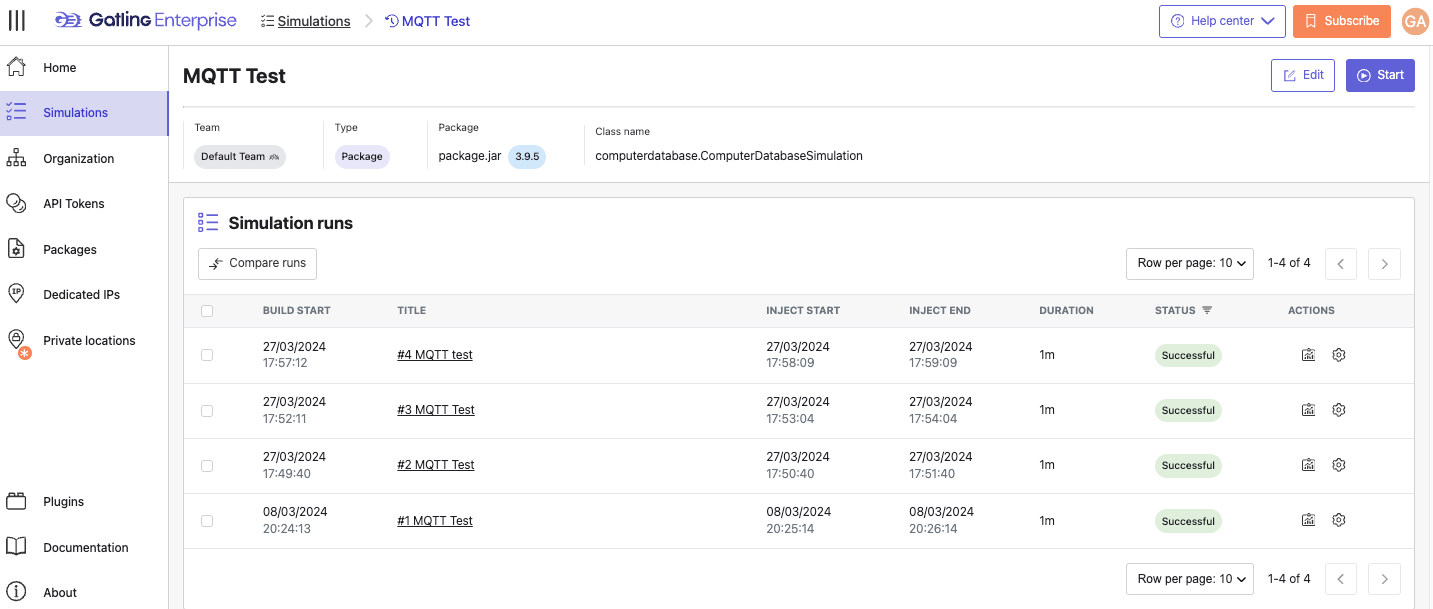Open the #1 MQTT Test run link
Screen dimensions: 1433x609
pyautogui.click(x=435, y=521)
